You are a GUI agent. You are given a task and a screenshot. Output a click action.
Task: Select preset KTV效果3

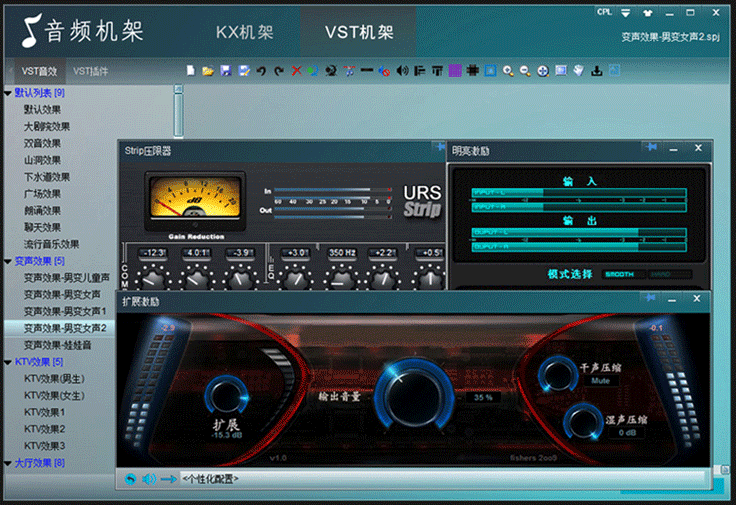(45, 446)
